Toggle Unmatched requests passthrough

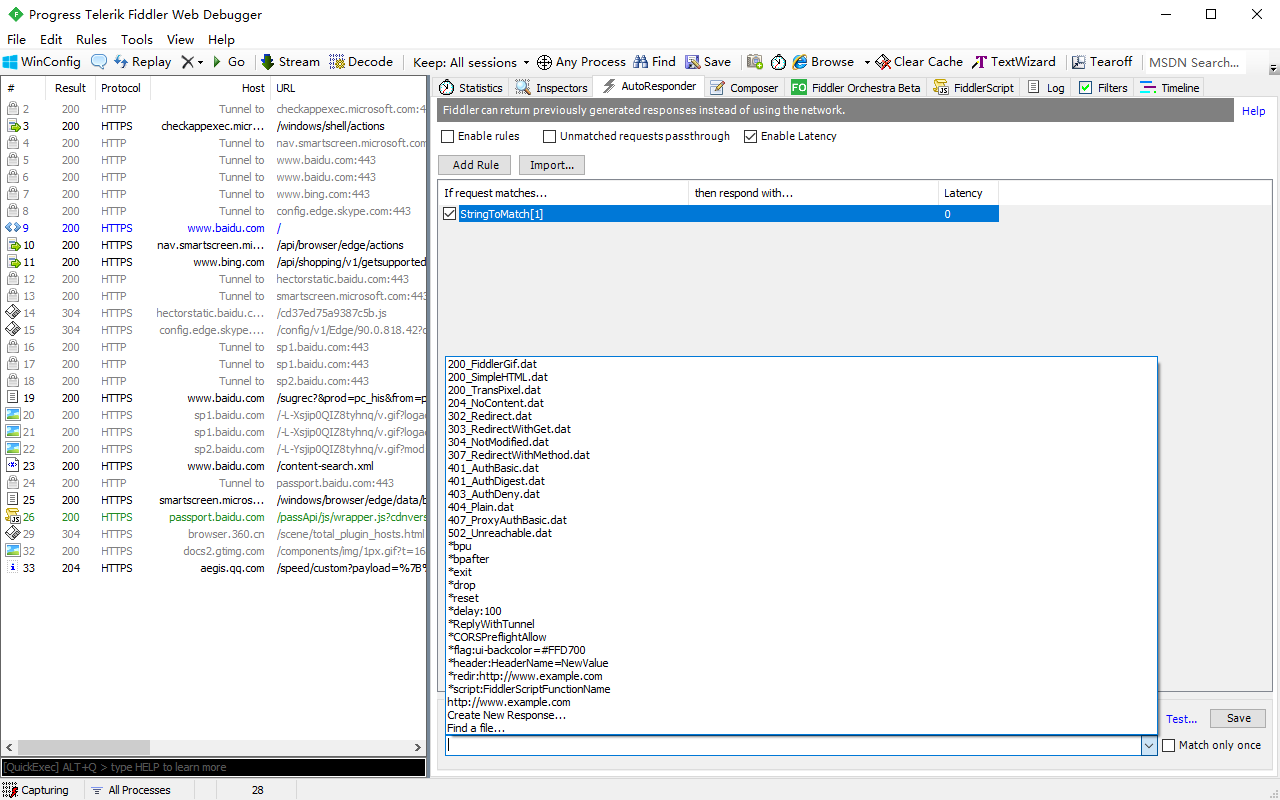click(550, 136)
